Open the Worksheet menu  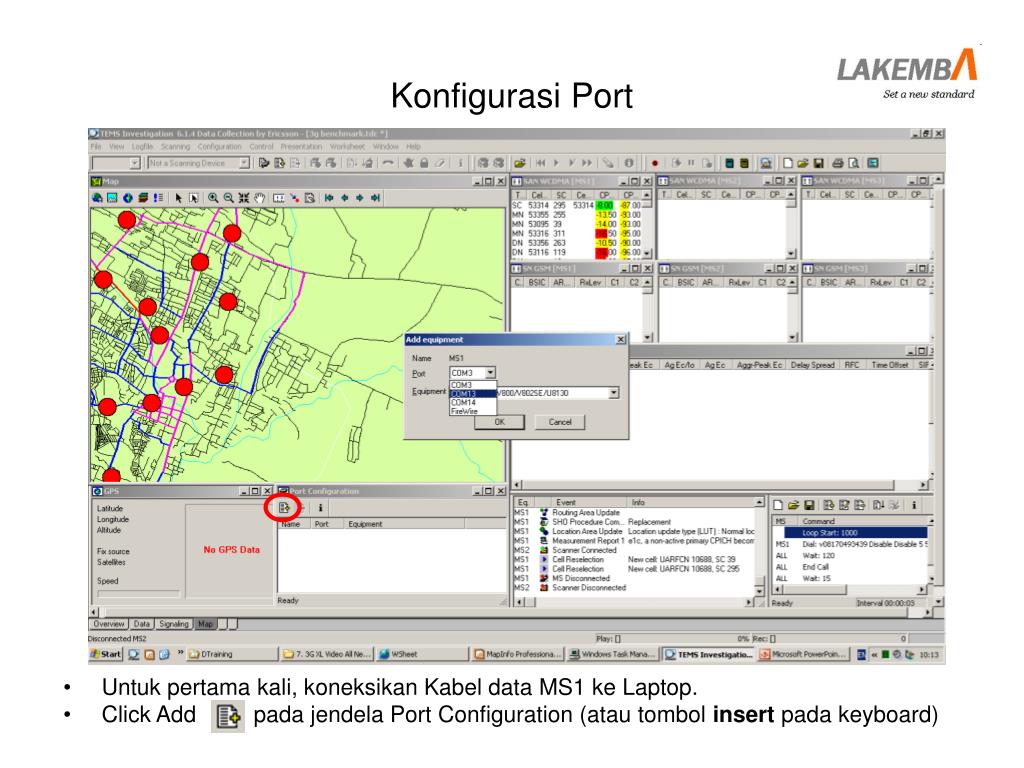point(347,147)
